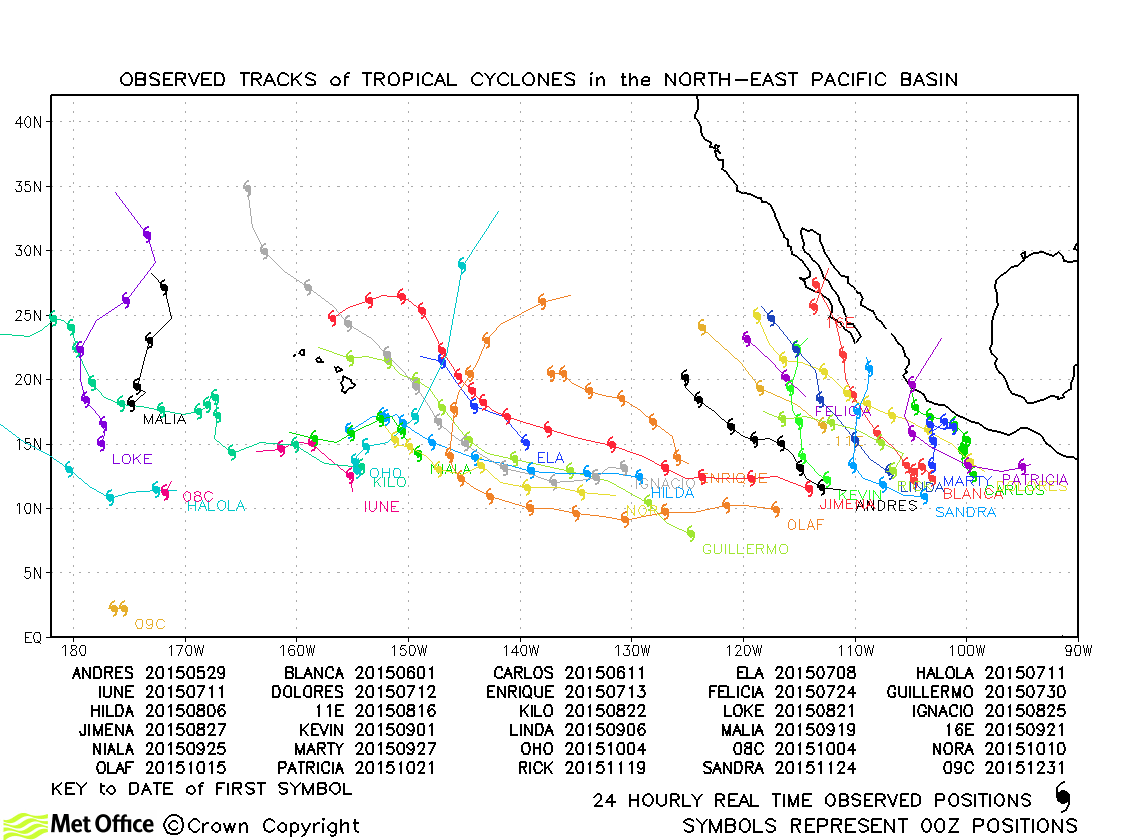Click the 08C label on the map
The width and height of the screenshot is (1130, 840).
pyautogui.click(x=197, y=496)
